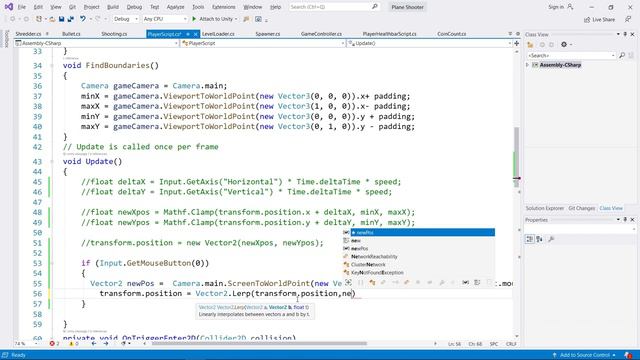The width and height of the screenshot is (640, 360).
Task: Open the Any CPU platform dropdown
Action: 165,19
